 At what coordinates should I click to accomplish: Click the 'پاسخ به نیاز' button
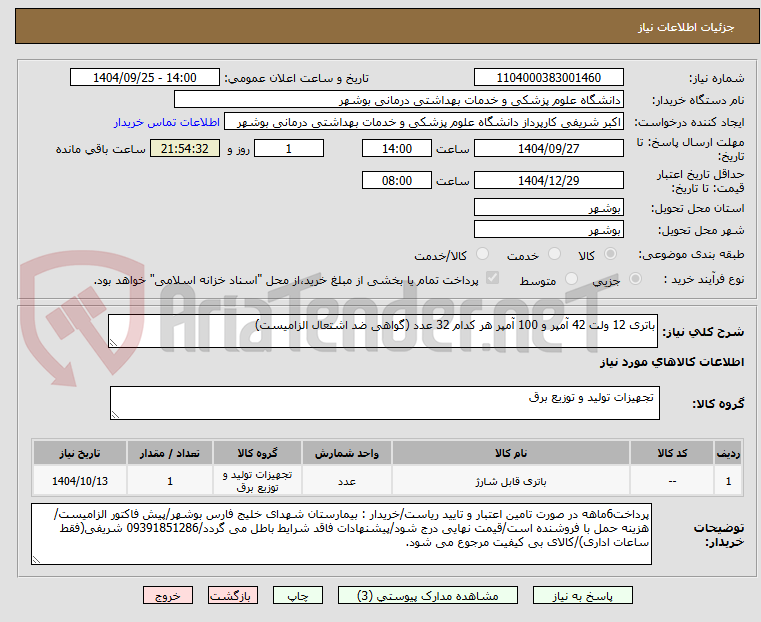tap(582, 595)
